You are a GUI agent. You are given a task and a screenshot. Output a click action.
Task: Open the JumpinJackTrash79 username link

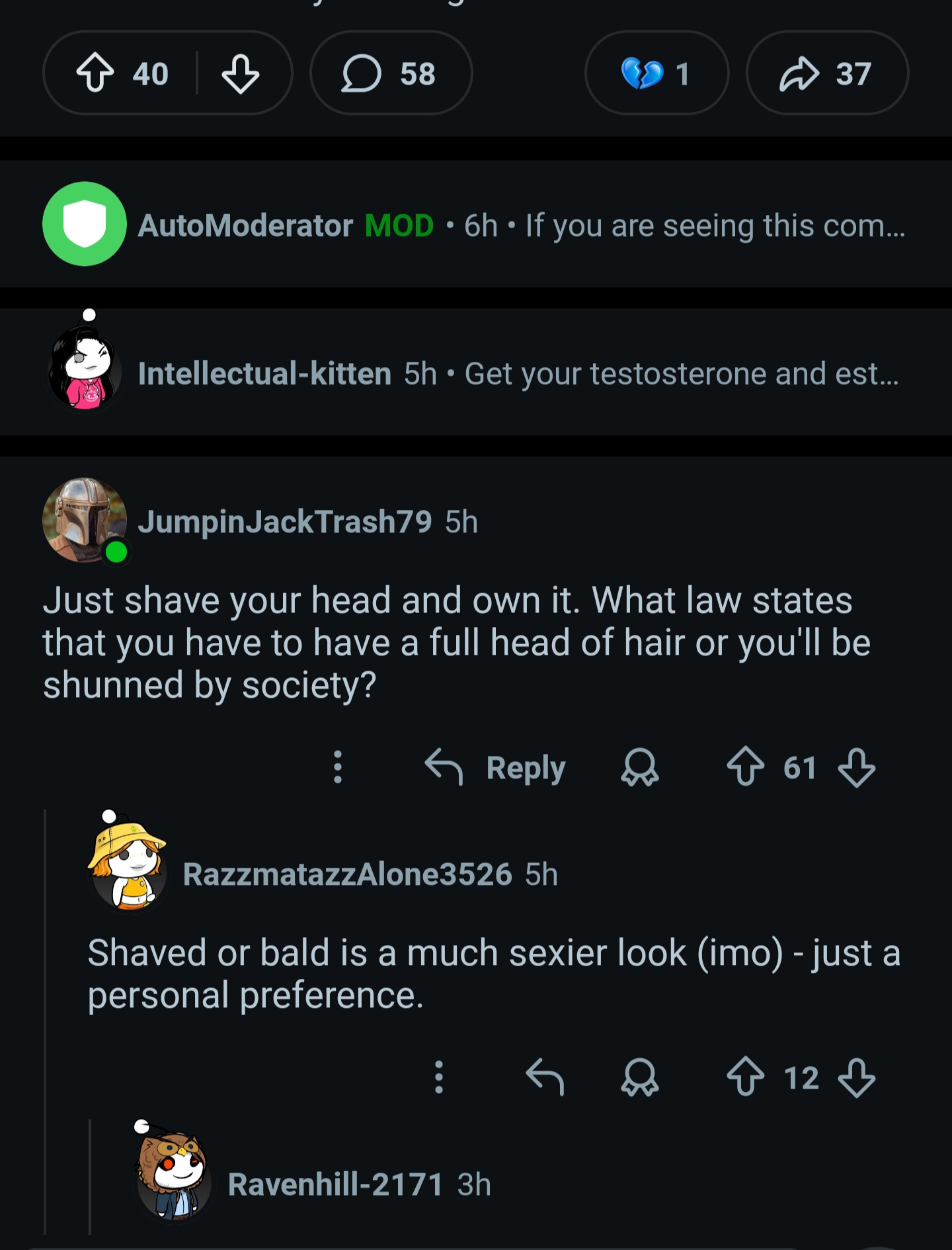(x=284, y=522)
